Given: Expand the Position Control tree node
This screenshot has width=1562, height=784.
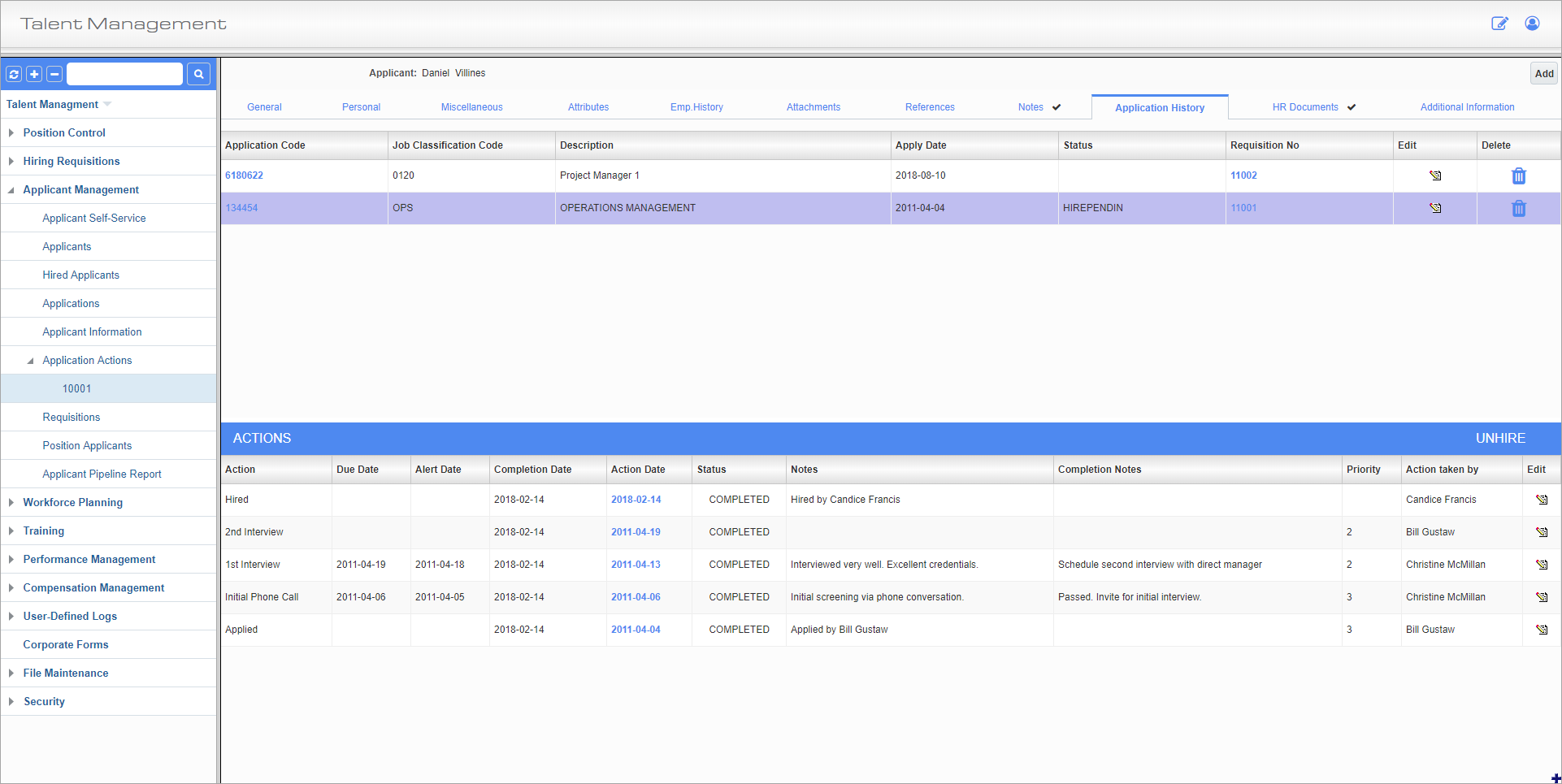Looking at the screenshot, I should (x=11, y=132).
